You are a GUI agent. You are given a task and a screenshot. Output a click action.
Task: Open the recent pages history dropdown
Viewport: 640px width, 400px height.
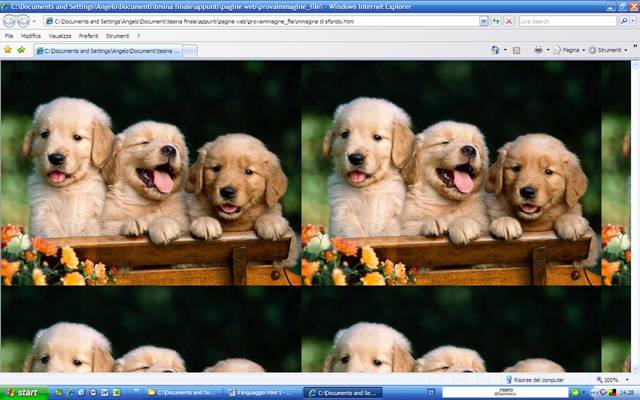[34, 21]
